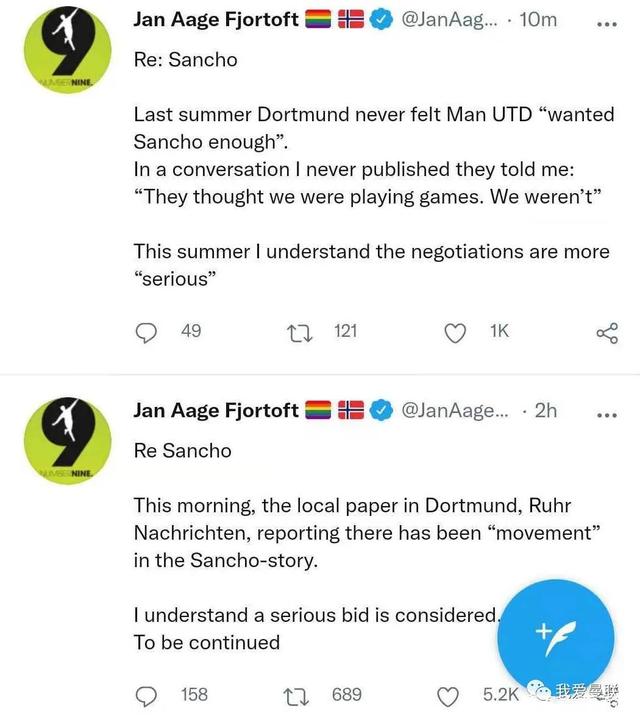The height and width of the screenshot is (720, 640).
Task: Open the 10m timestamp of the top tweet
Action: 540,20
